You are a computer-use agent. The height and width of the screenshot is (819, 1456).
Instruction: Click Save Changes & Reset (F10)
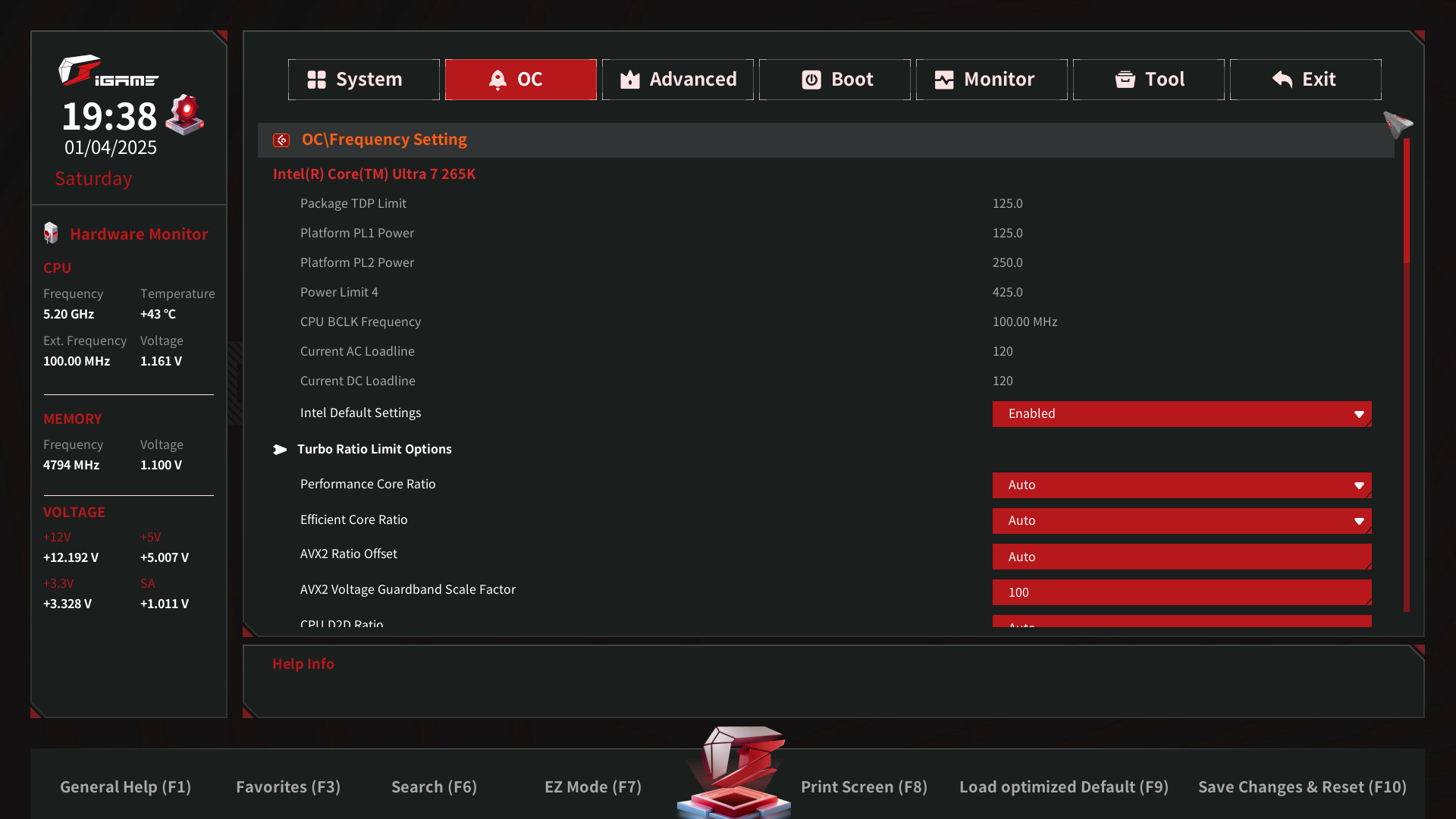tap(1301, 787)
